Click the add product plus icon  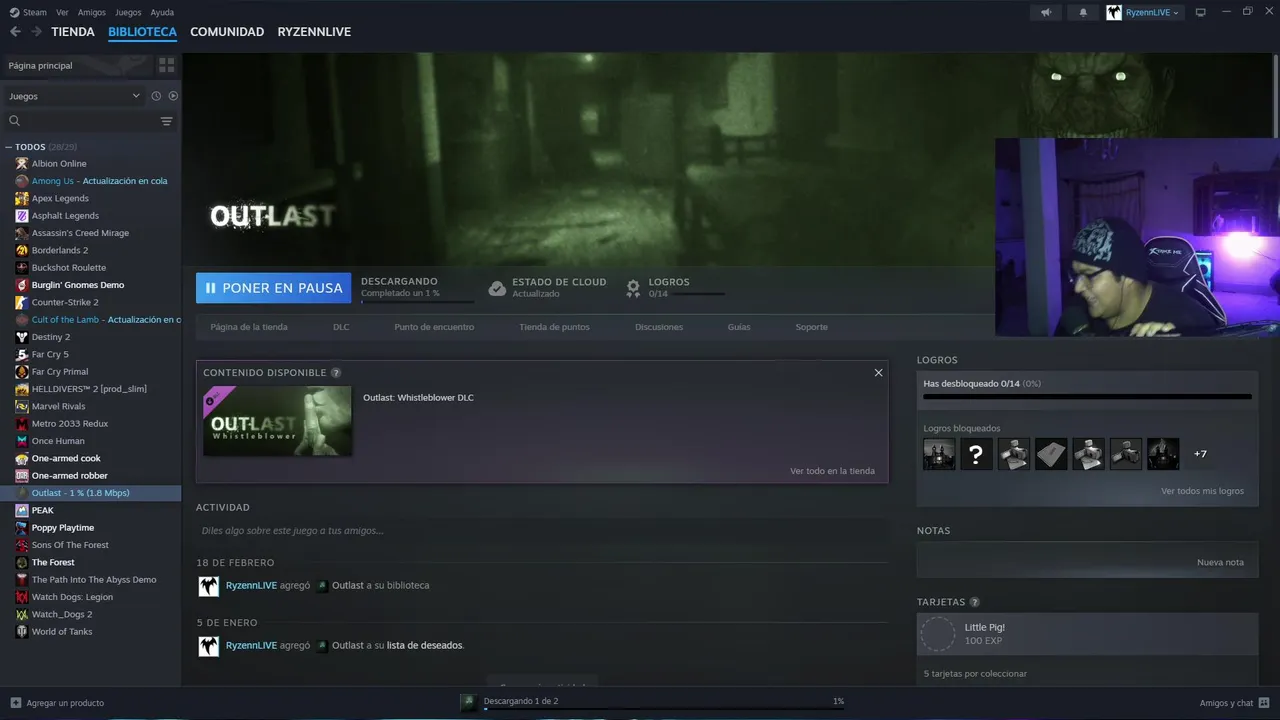[x=15, y=703]
